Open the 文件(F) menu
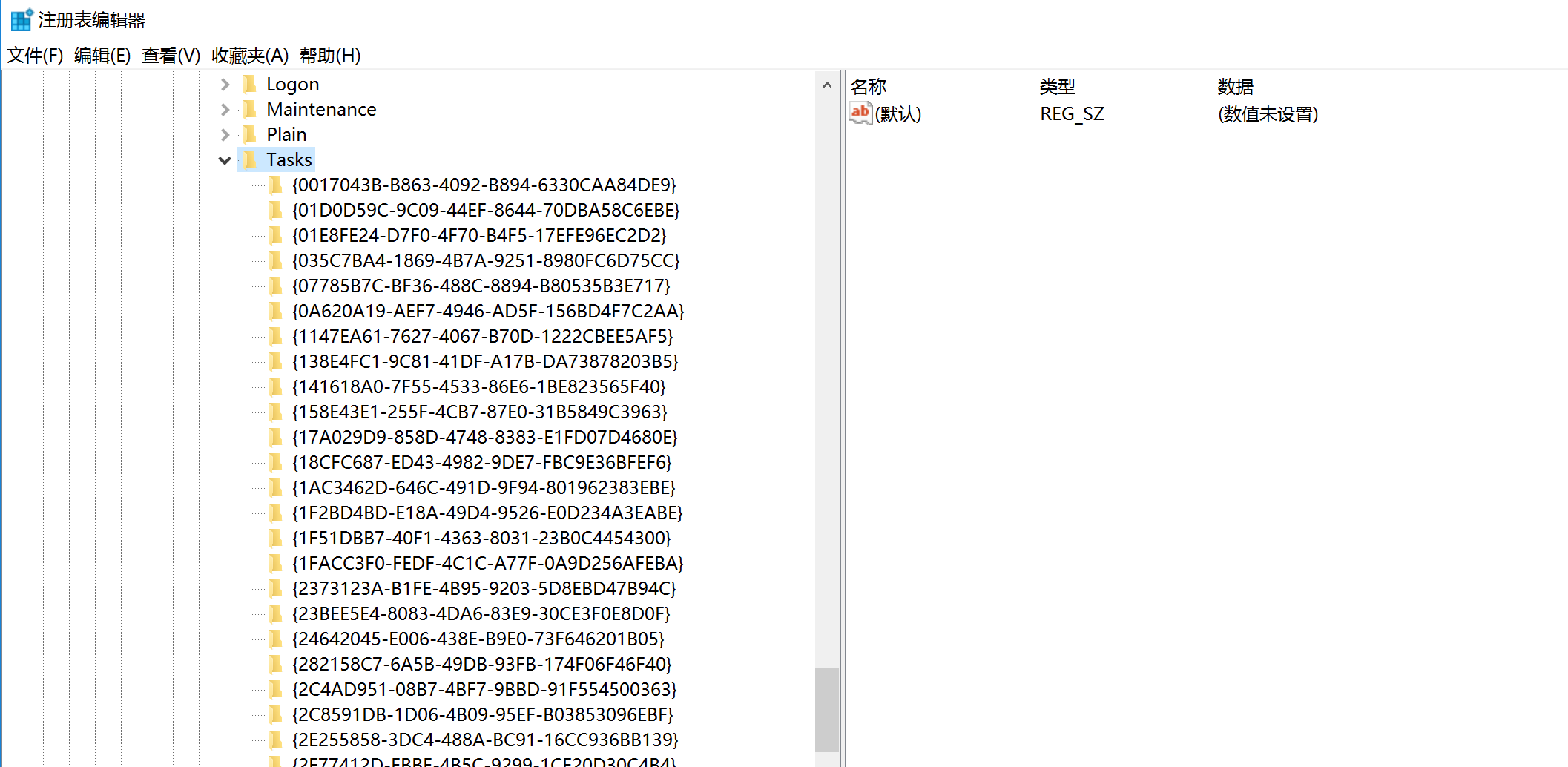Viewport: 1568px width, 767px height. pyautogui.click(x=35, y=56)
